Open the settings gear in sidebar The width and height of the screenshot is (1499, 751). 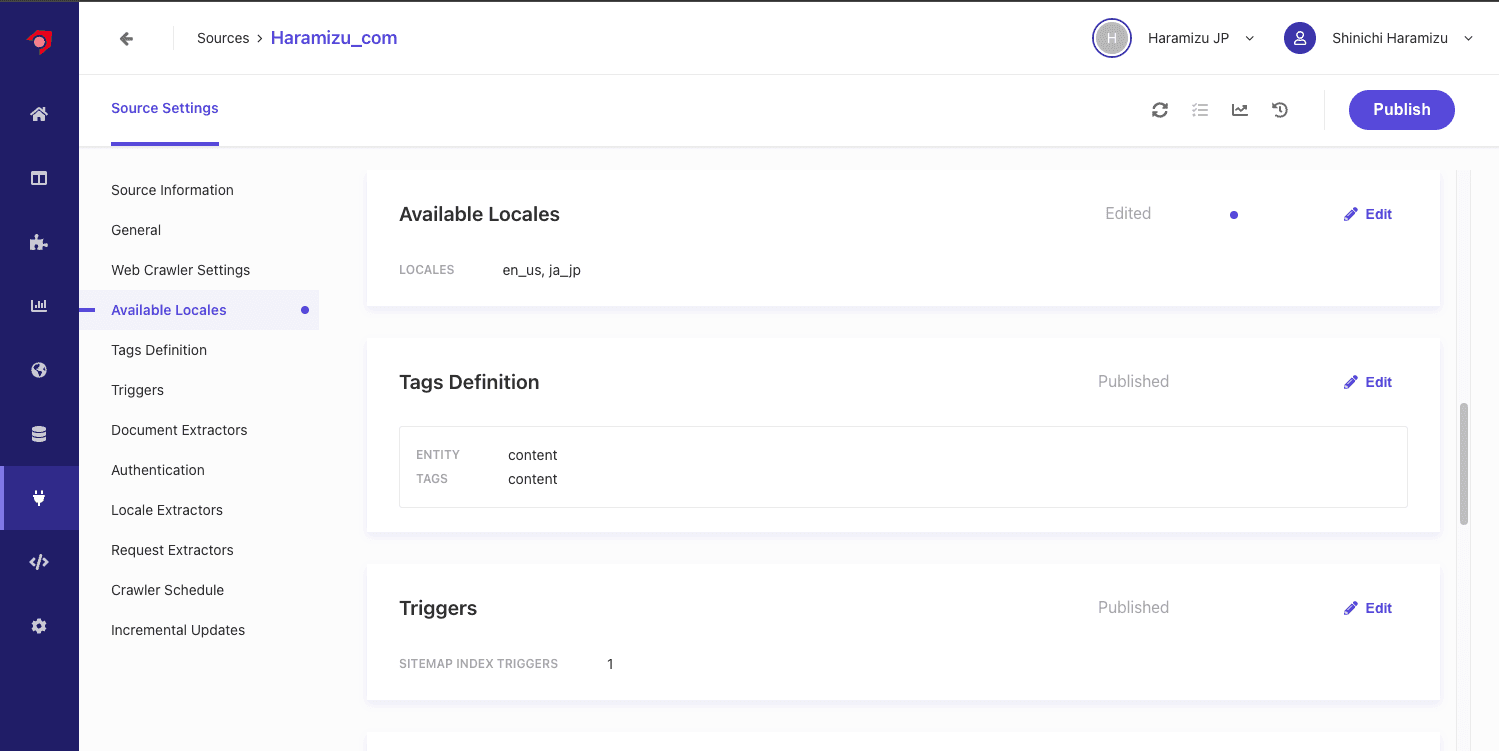(39, 626)
